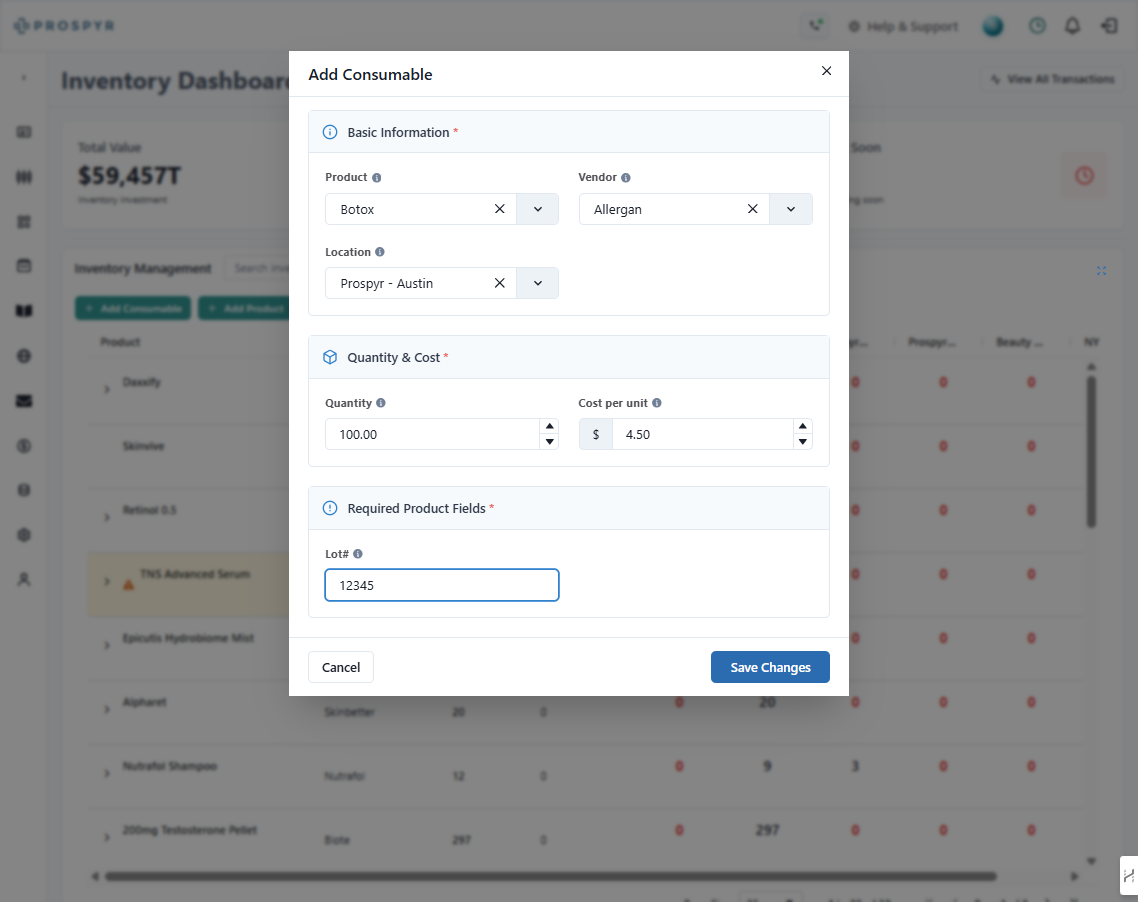Click the Quantity info icon
Image resolution: width=1138 pixels, height=902 pixels.
pyautogui.click(x=381, y=403)
